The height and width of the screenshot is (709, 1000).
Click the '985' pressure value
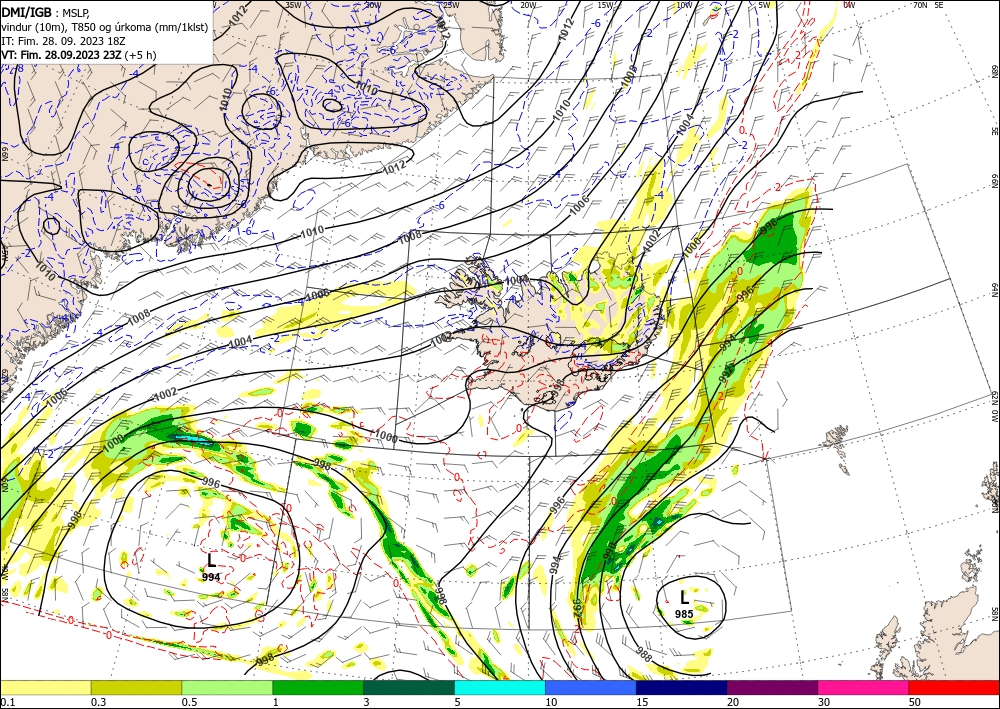[x=684, y=615]
